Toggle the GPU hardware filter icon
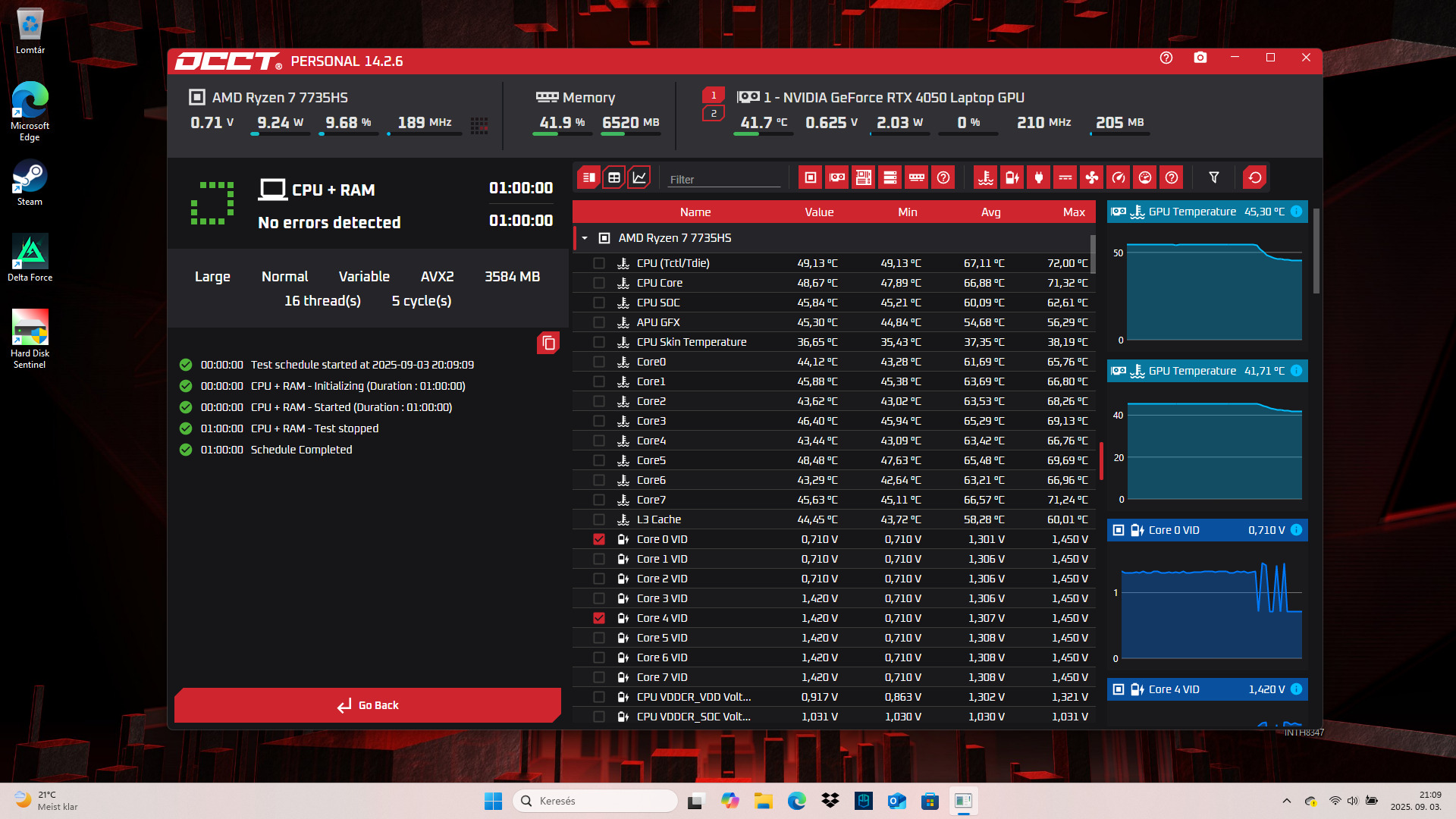 836,177
